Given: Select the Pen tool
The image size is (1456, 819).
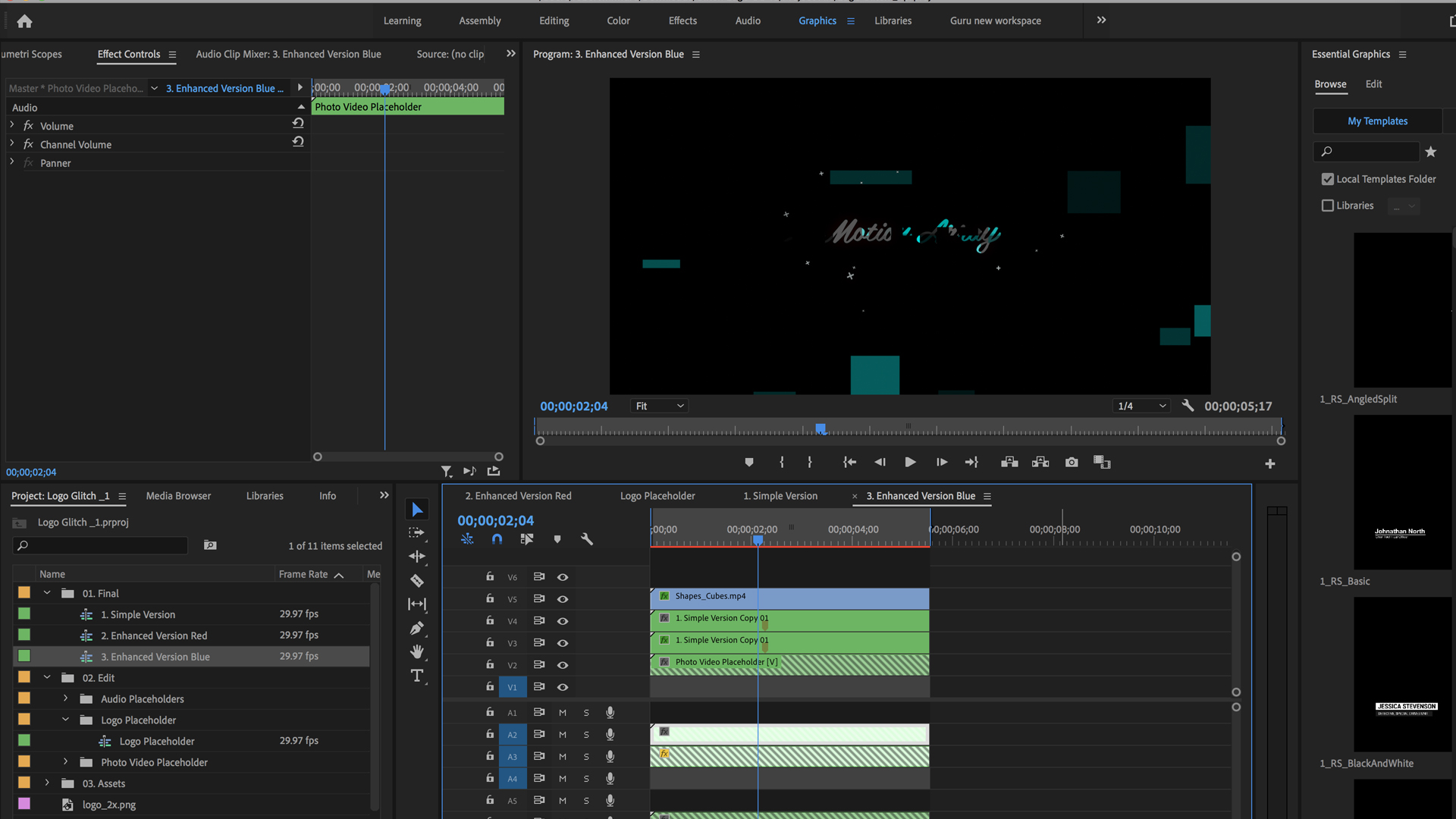Looking at the screenshot, I should pyautogui.click(x=416, y=628).
